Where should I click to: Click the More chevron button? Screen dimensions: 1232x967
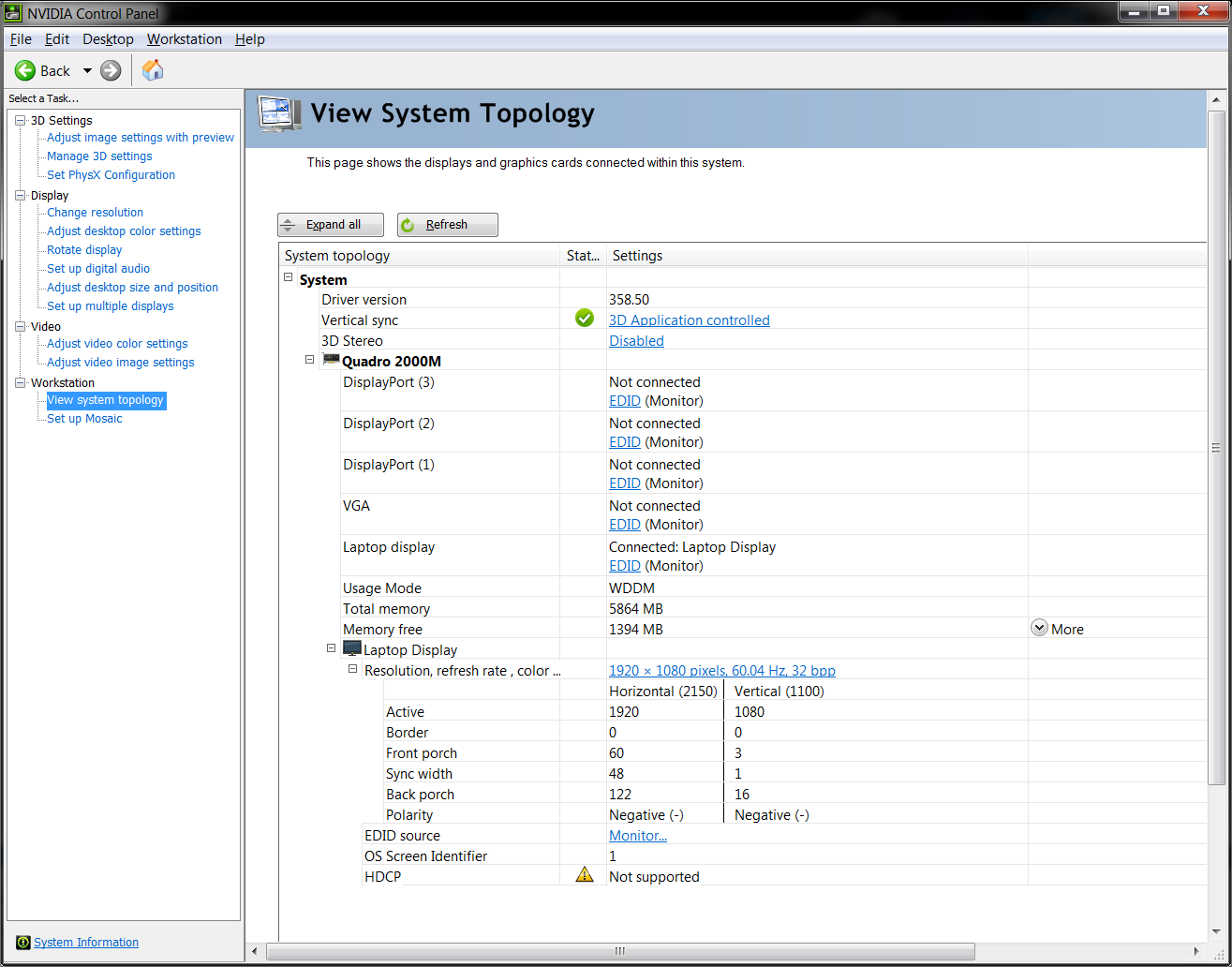coord(1039,628)
